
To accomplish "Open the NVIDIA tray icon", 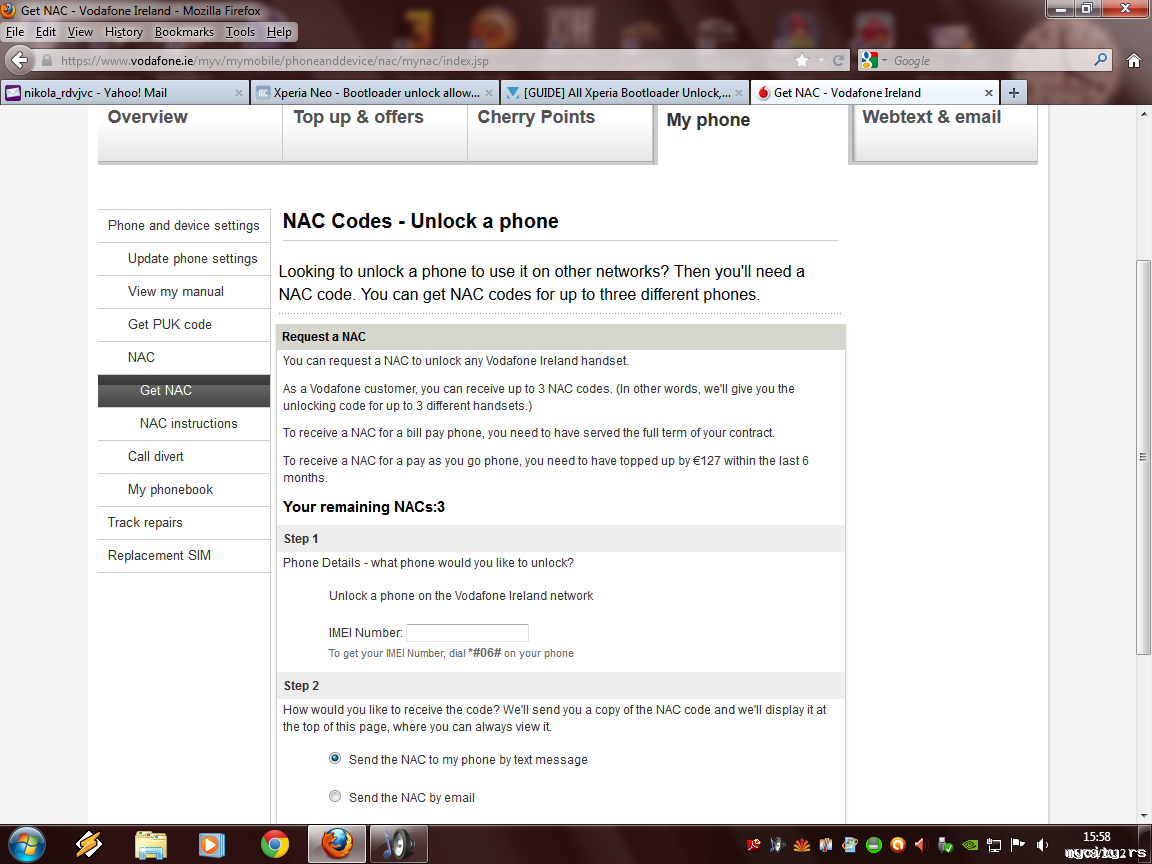I will coord(970,845).
